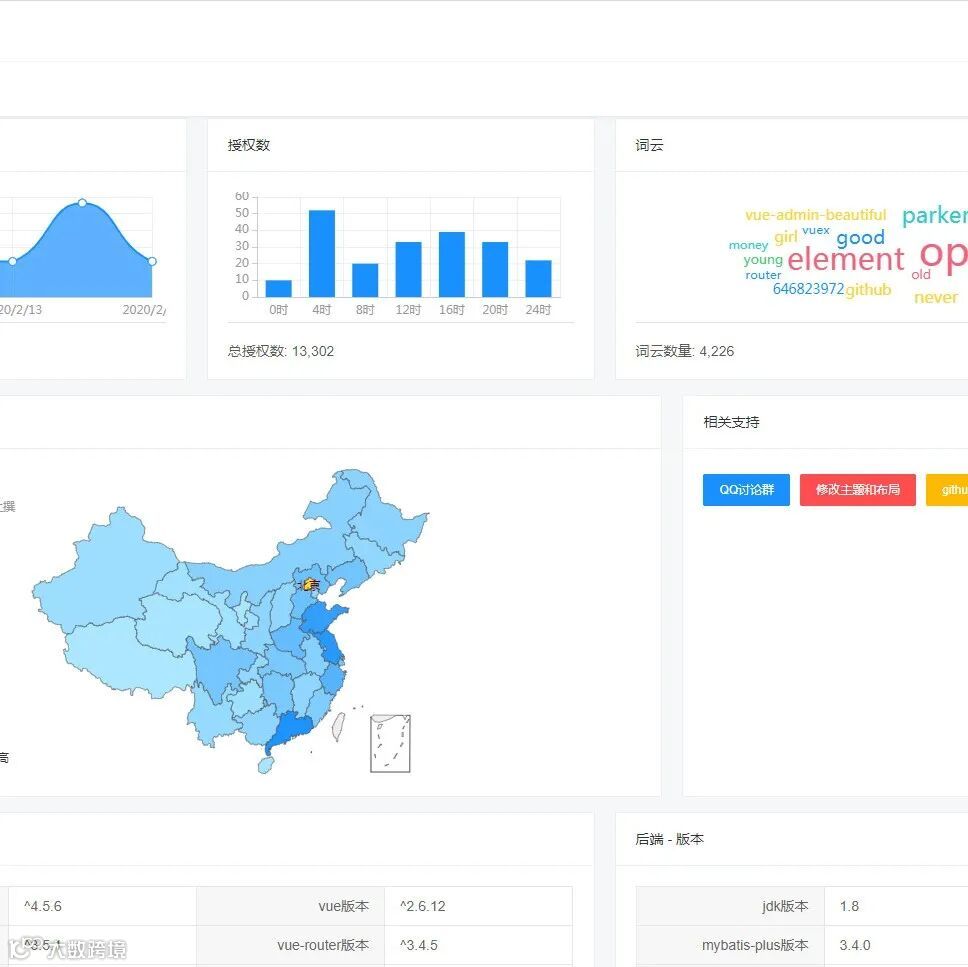Click the word 'element' in the word cloud

coord(845,259)
